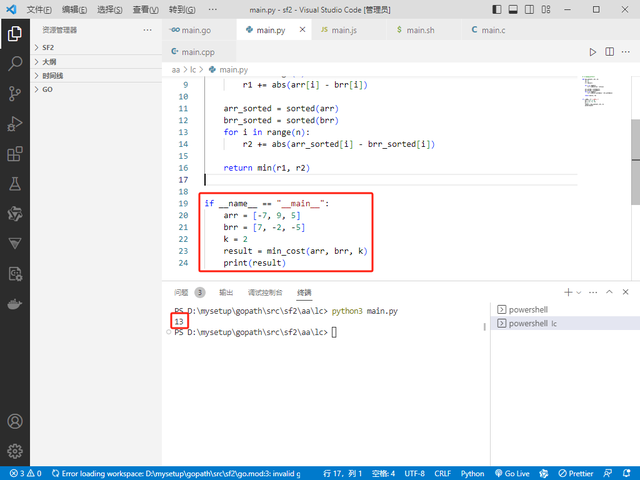Open the Source Control view

(15, 93)
